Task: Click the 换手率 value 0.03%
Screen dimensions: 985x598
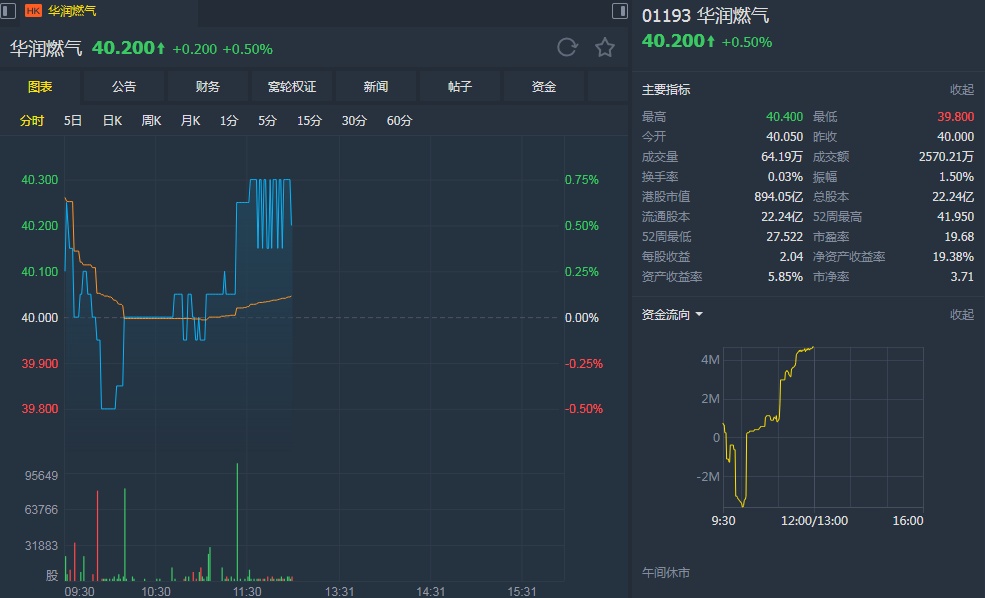Action: point(785,177)
